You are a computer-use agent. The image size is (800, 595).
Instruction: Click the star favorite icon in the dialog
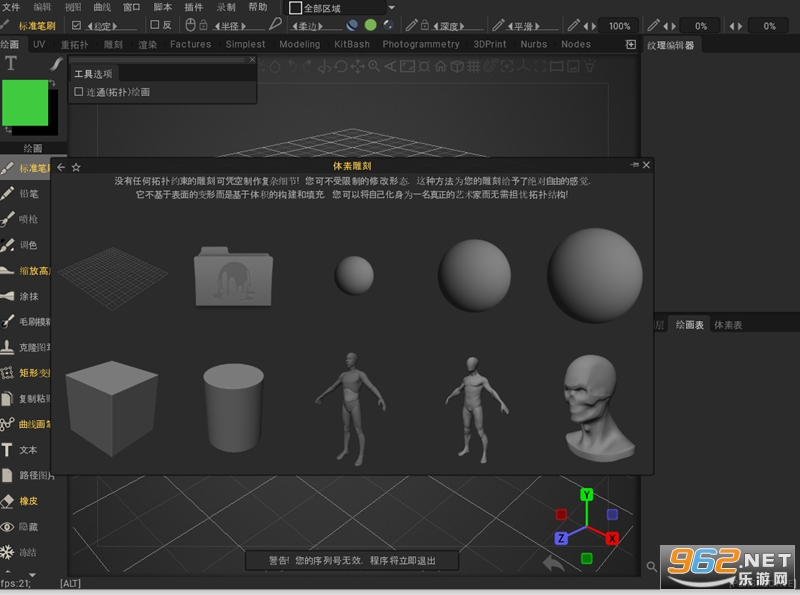(76, 167)
